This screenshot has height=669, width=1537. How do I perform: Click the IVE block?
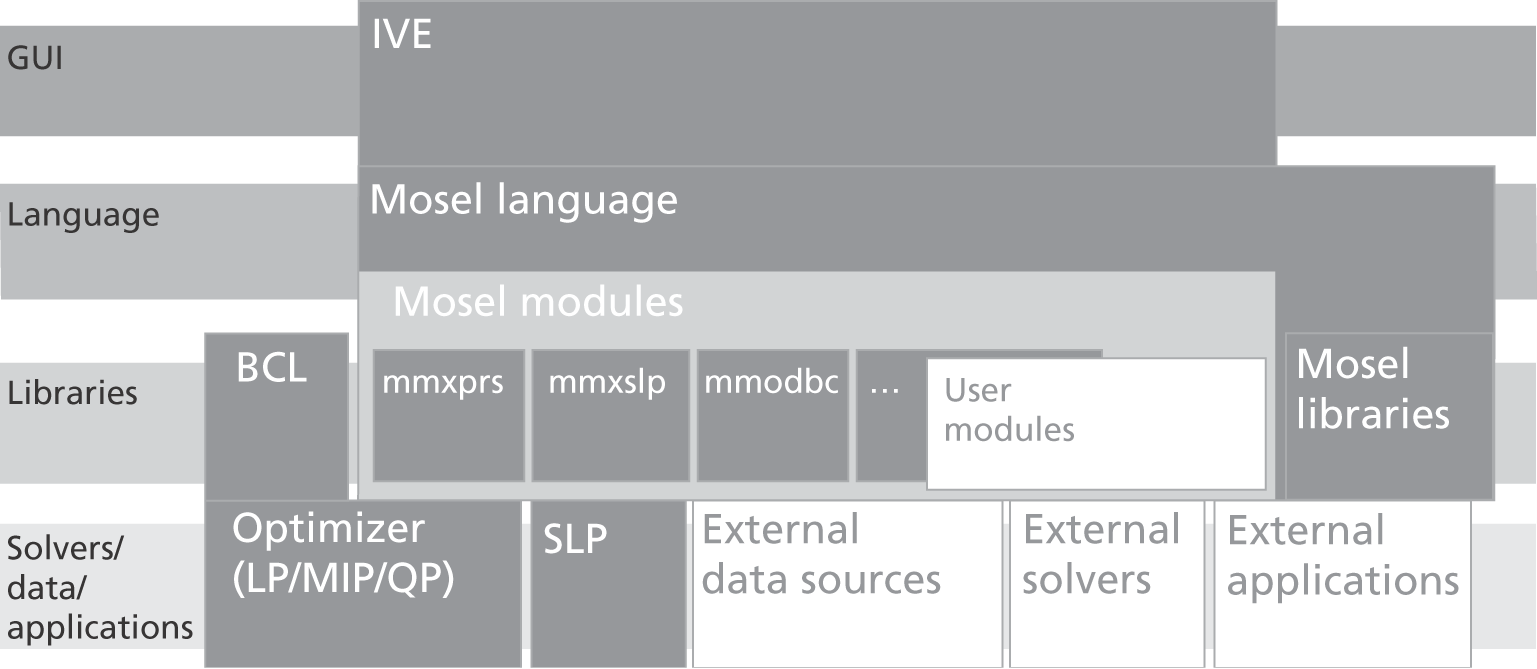(816, 82)
